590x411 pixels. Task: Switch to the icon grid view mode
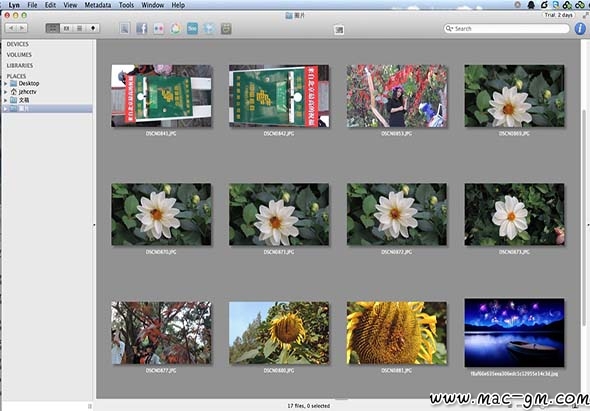tap(53, 28)
